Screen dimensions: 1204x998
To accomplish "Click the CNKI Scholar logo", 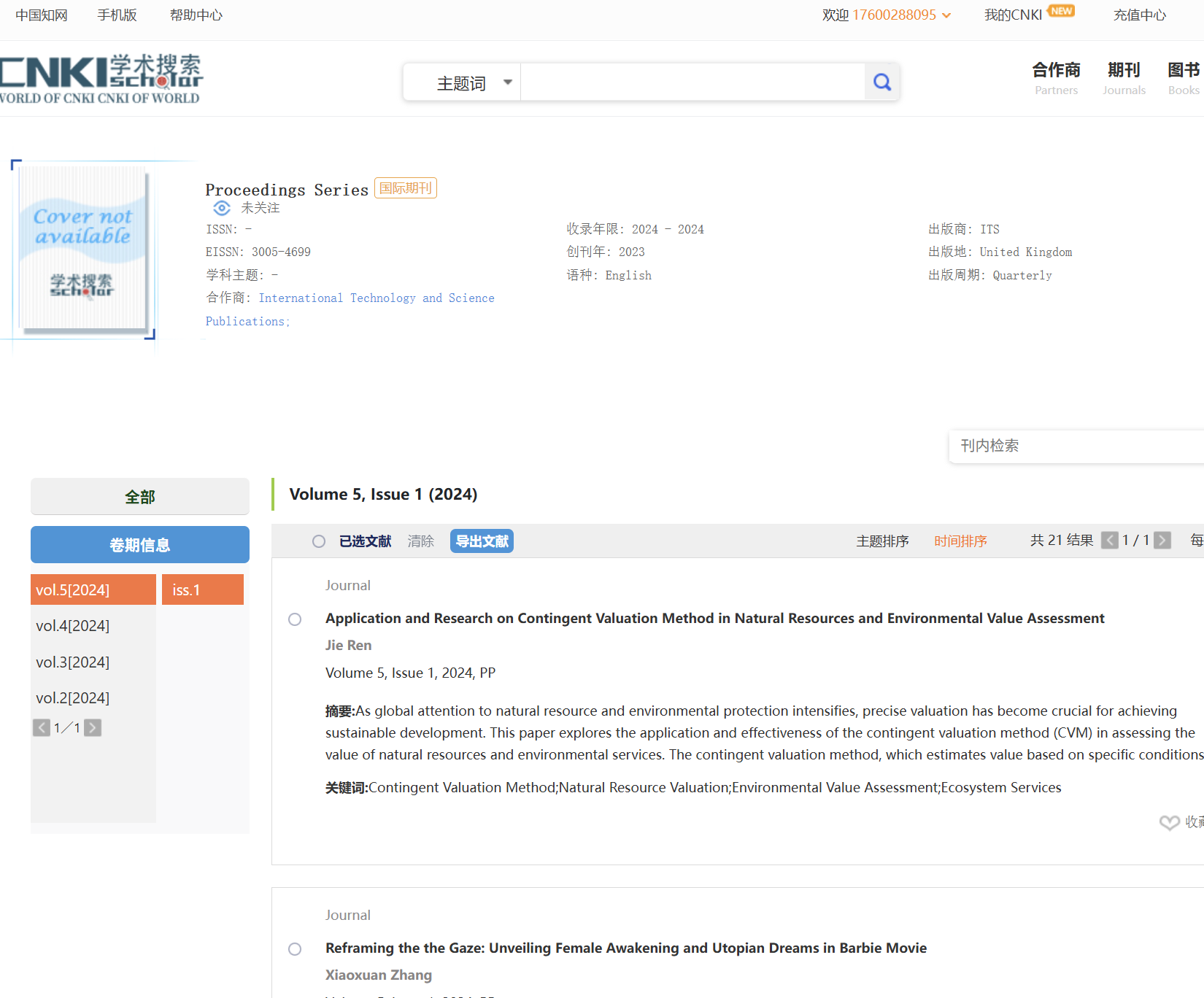I will (101, 79).
